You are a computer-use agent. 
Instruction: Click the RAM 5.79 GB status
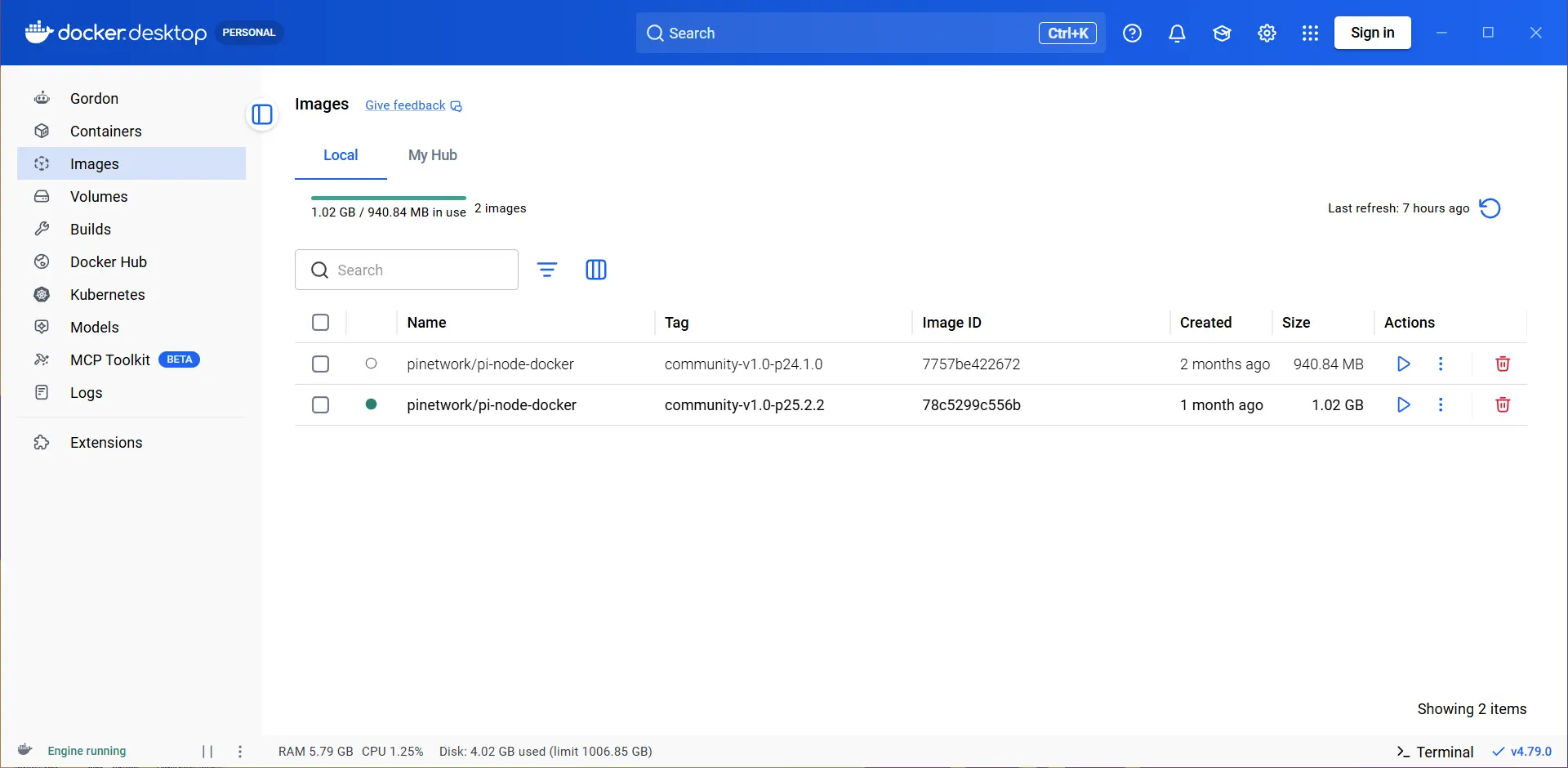315,752
